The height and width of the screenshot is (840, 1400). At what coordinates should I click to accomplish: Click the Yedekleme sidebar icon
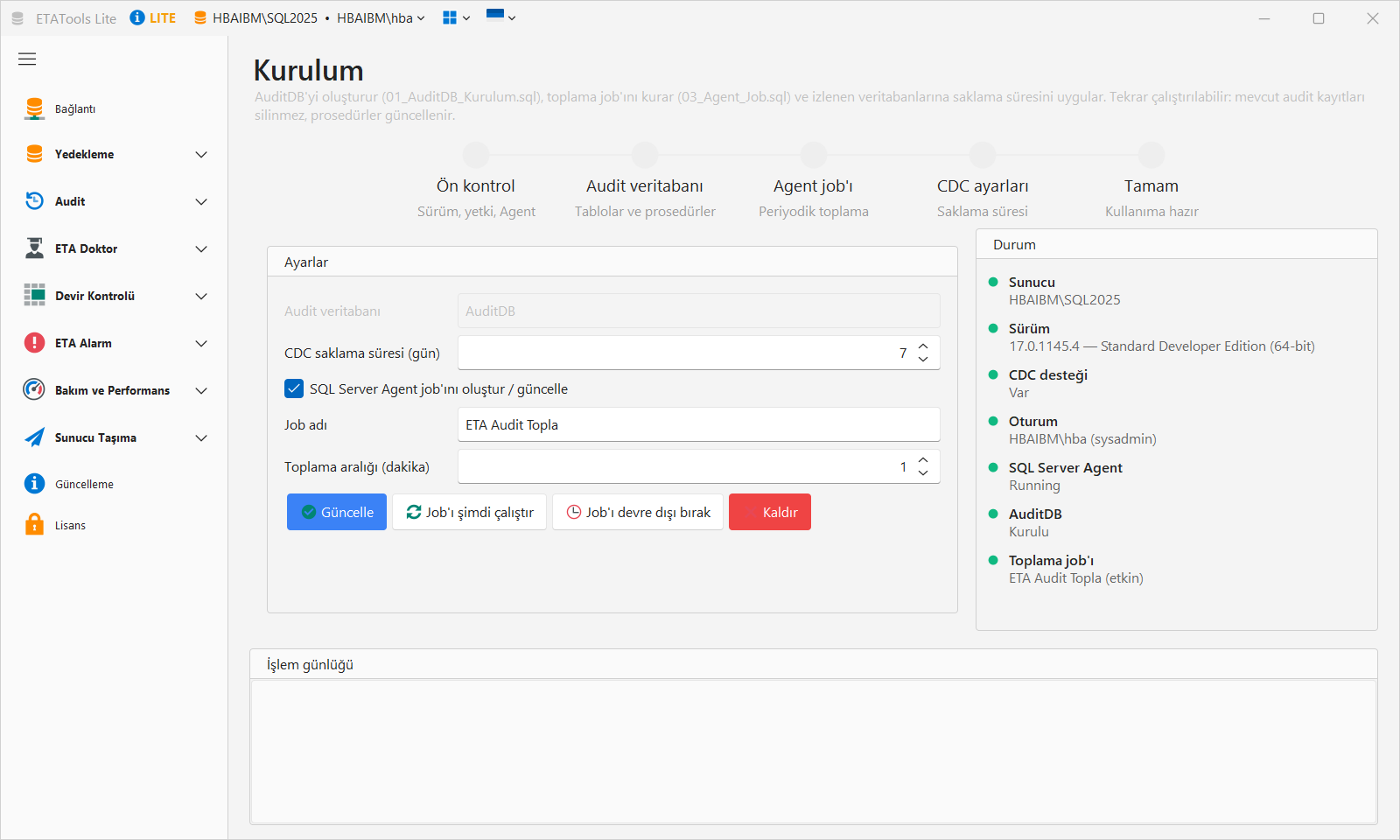pos(34,154)
